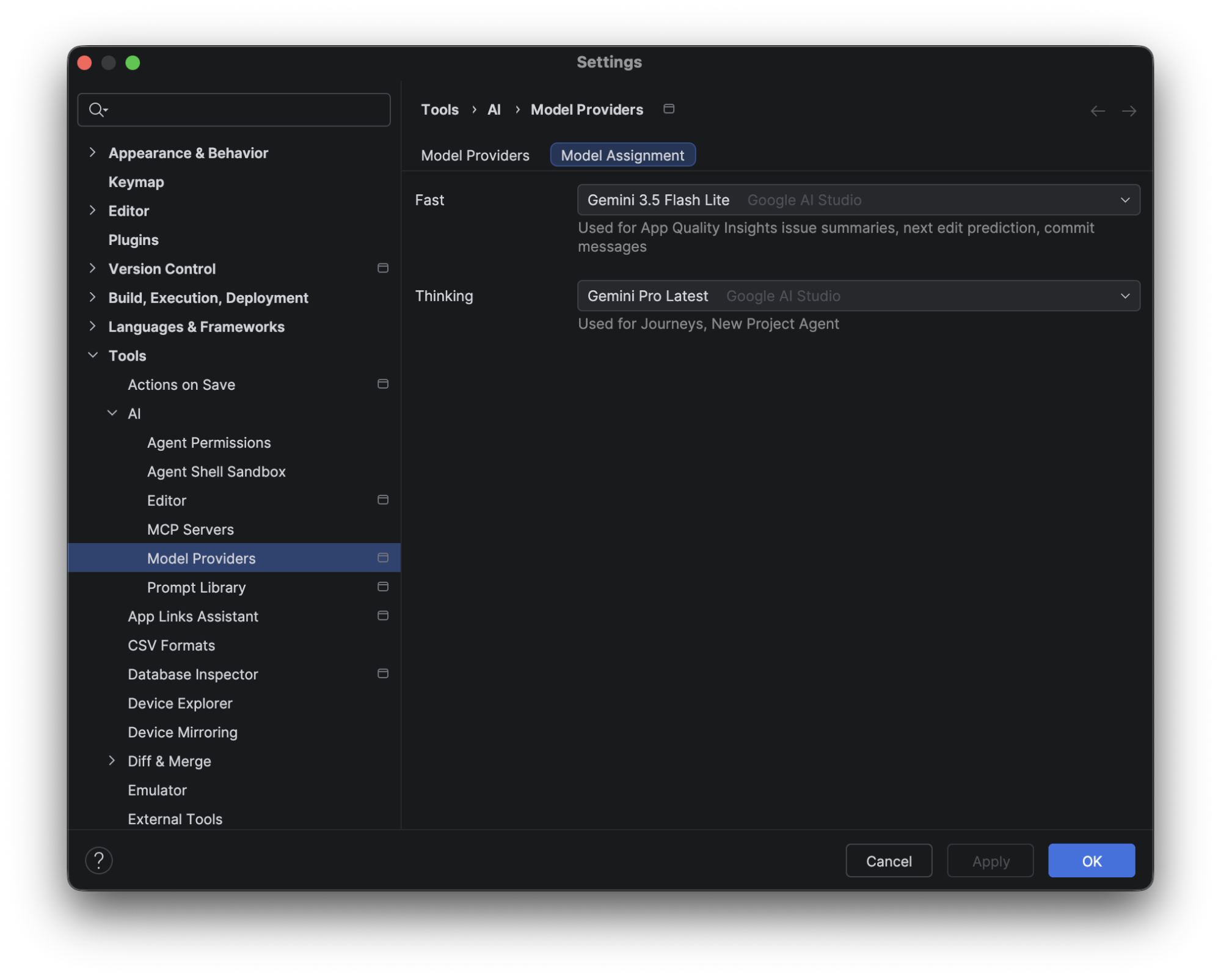Open Plugins settings
Viewport: 1221px width, 980px height.
pos(133,240)
